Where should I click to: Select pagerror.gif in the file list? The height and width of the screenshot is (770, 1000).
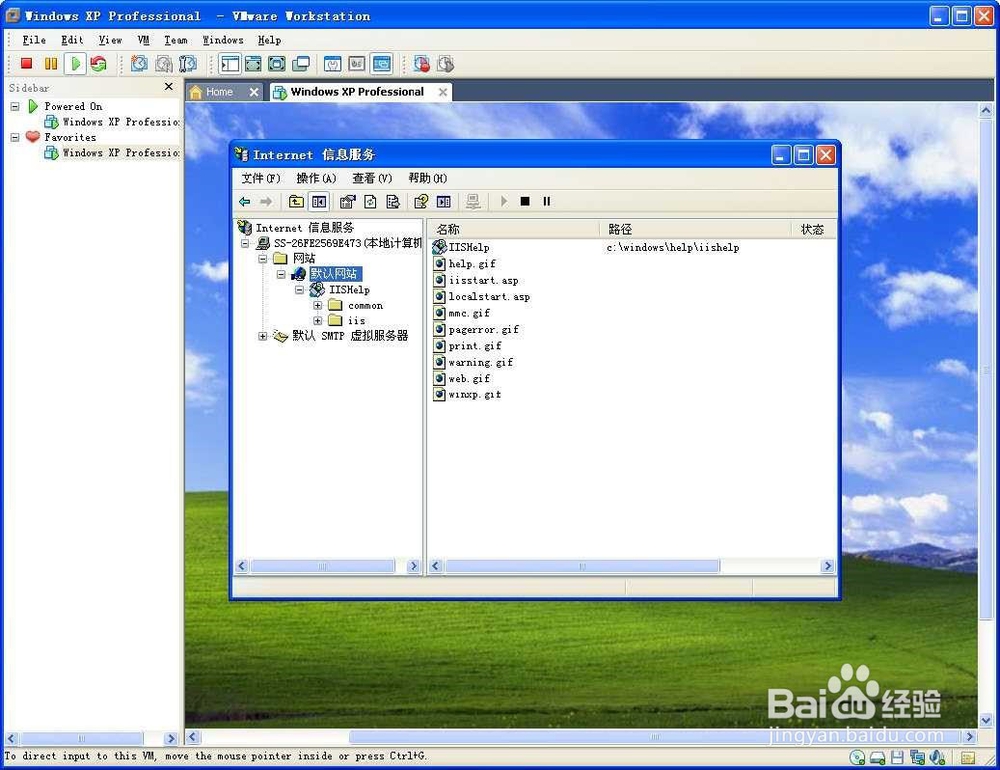(x=483, y=330)
